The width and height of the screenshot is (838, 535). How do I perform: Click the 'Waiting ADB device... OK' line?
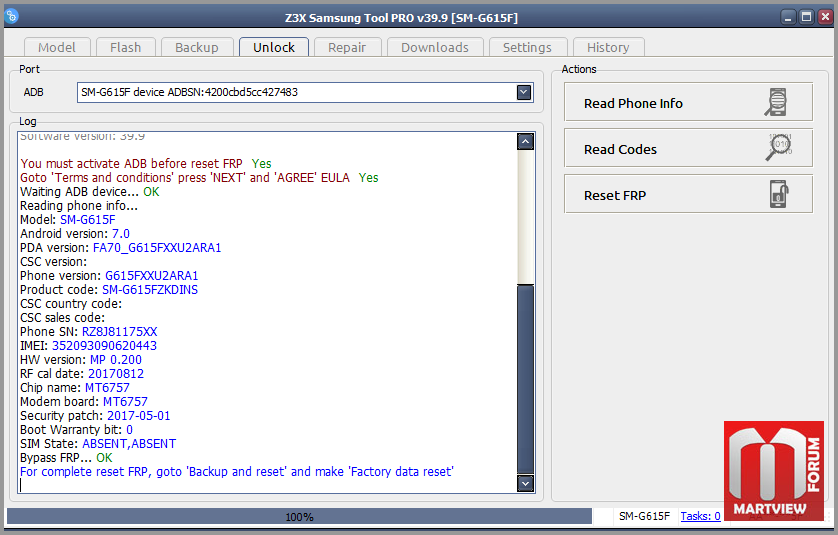tap(90, 192)
